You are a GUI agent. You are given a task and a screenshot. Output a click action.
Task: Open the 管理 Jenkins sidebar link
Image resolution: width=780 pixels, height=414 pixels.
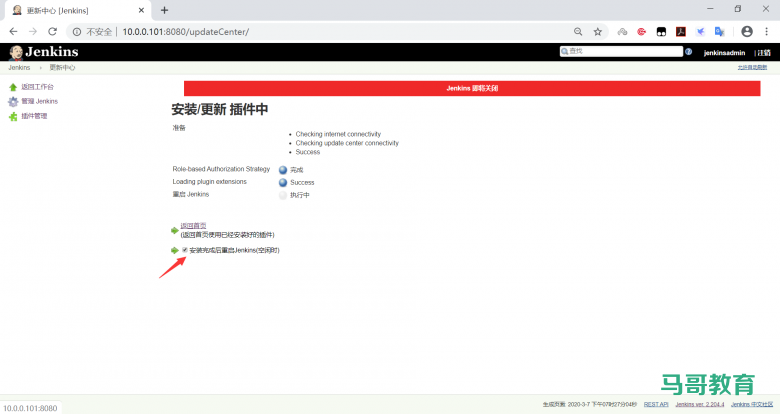pyautogui.click(x=40, y=101)
